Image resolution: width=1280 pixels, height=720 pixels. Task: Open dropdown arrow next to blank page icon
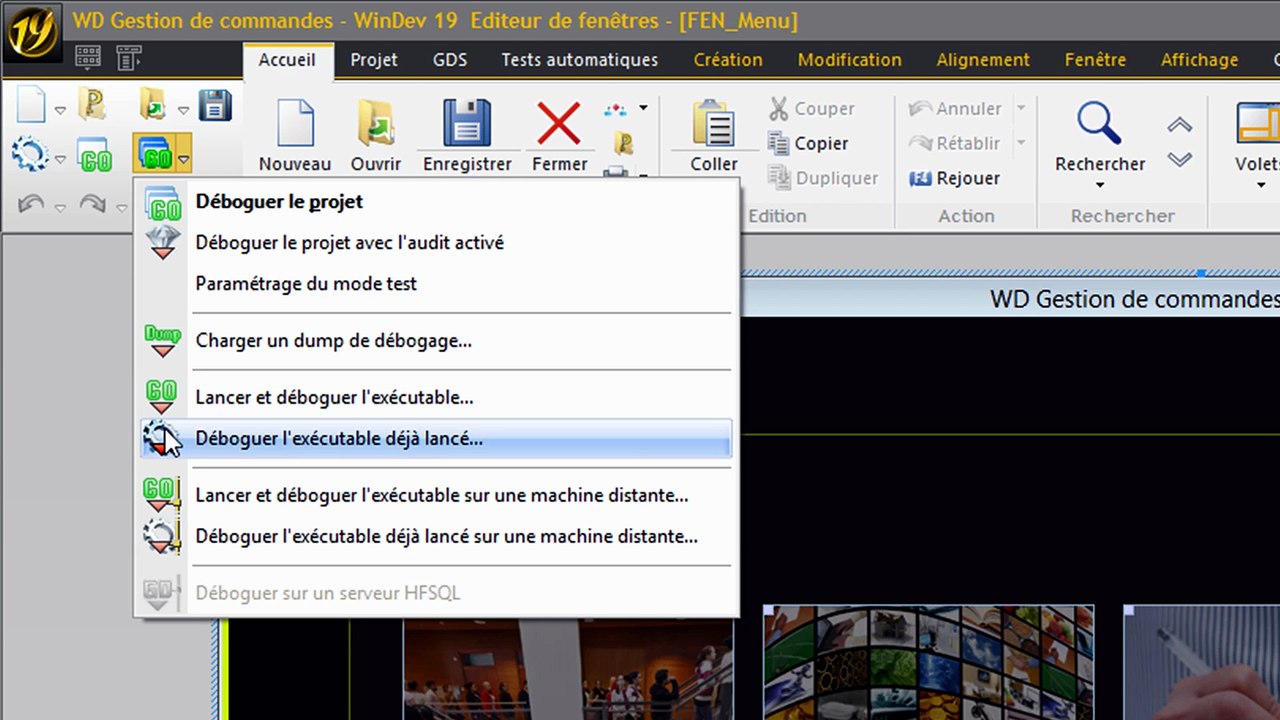(60, 110)
